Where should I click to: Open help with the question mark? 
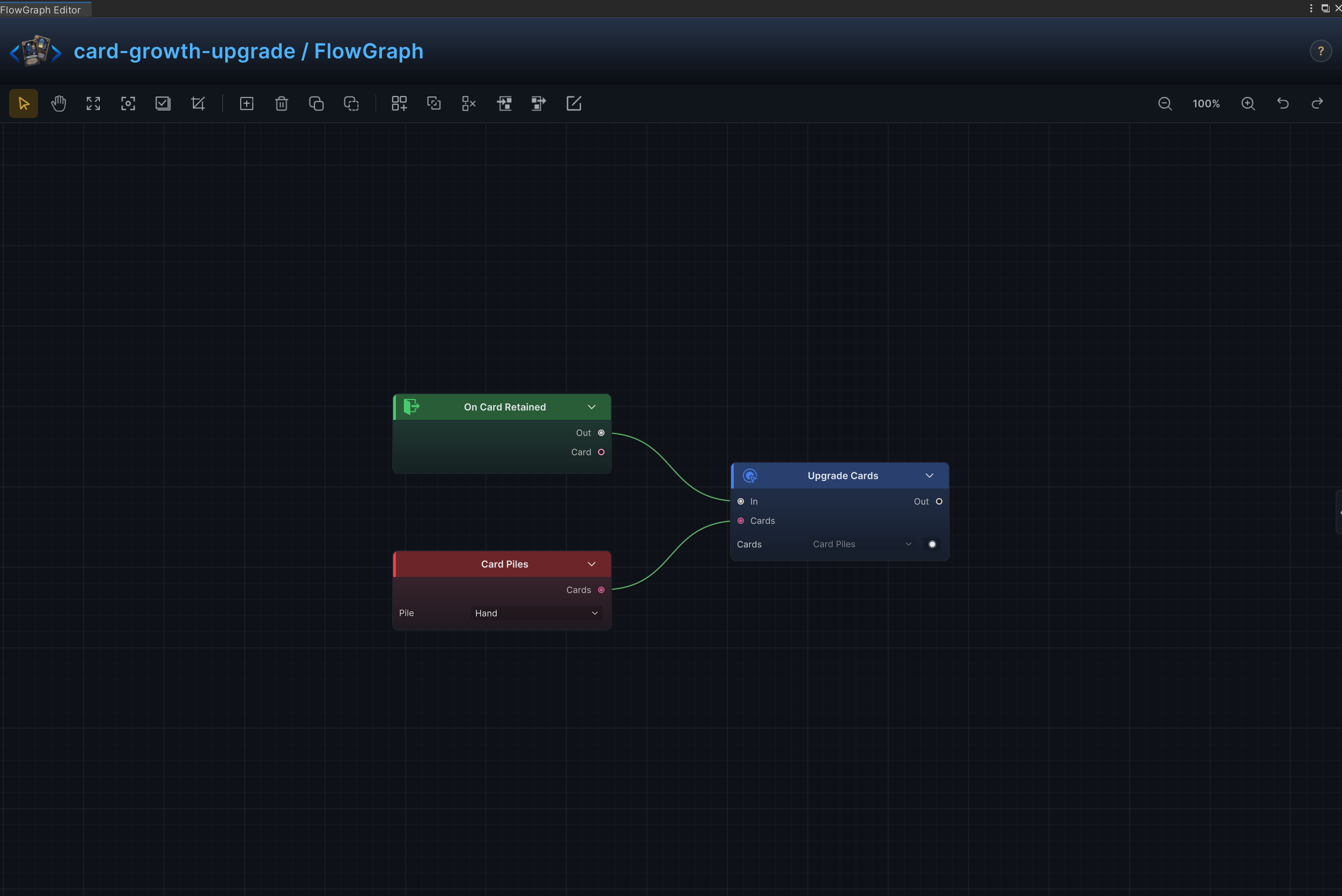point(1321,51)
